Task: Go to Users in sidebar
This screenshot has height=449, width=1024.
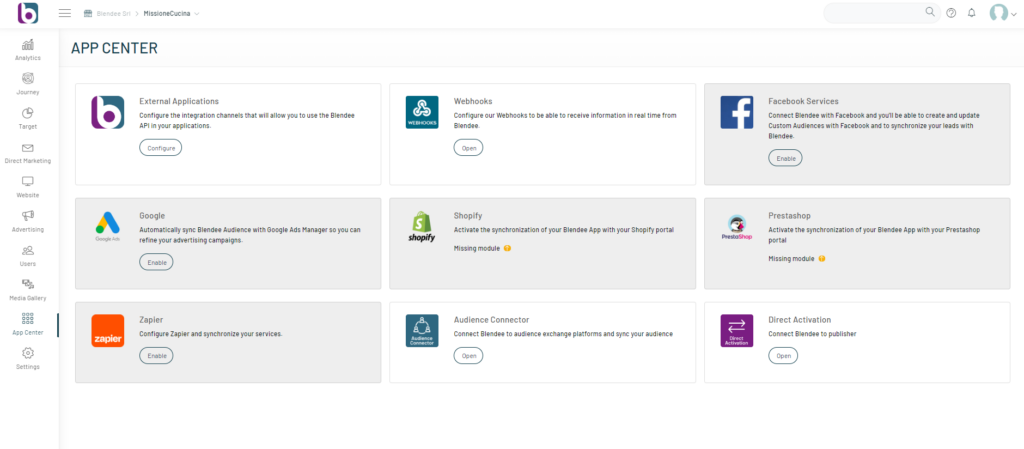Action: tap(28, 255)
